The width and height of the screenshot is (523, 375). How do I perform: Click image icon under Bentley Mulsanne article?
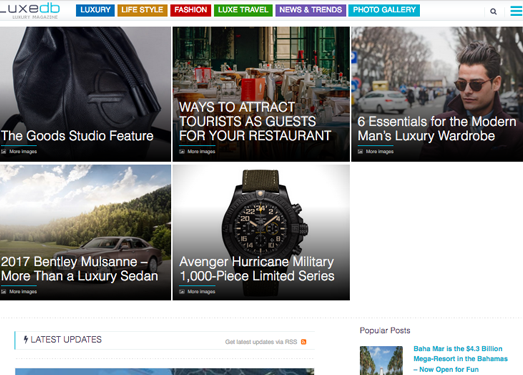(4, 292)
